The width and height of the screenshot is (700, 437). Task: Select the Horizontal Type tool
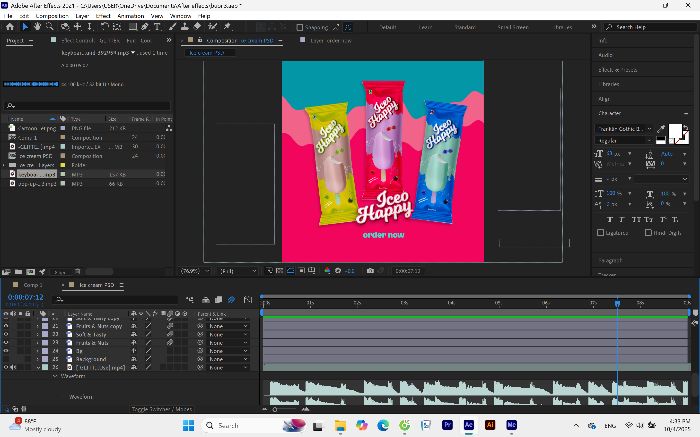157,27
